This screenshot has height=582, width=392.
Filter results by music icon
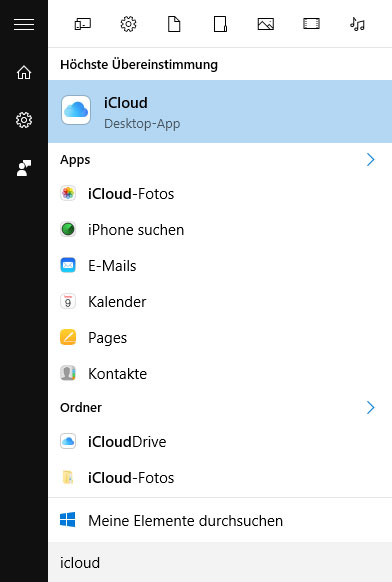(x=357, y=24)
